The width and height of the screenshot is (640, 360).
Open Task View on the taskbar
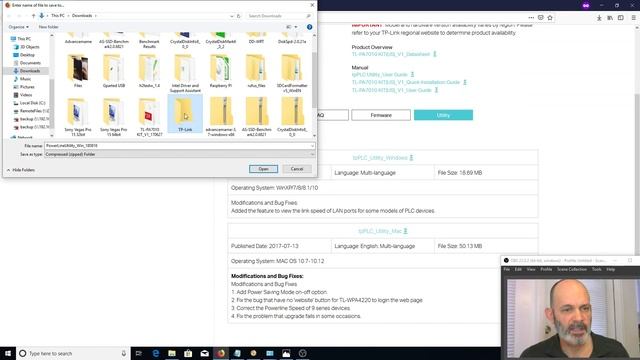click(x=139, y=353)
